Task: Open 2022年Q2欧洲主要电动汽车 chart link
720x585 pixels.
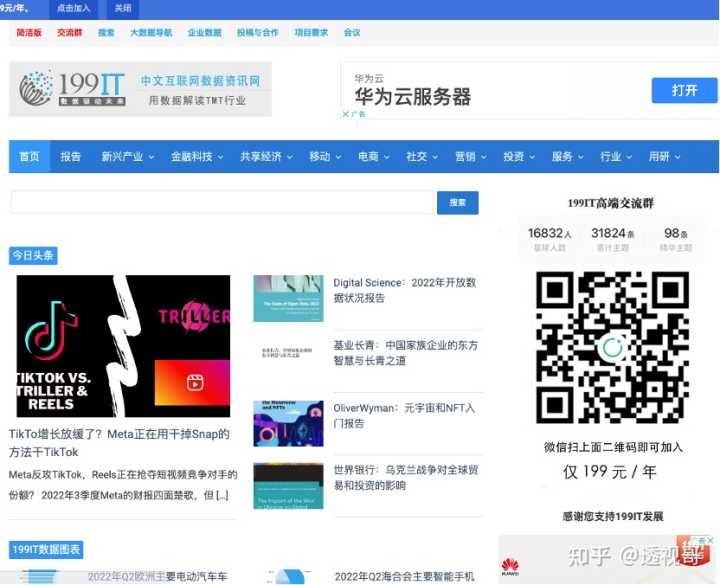Action: pyautogui.click(x=158, y=576)
